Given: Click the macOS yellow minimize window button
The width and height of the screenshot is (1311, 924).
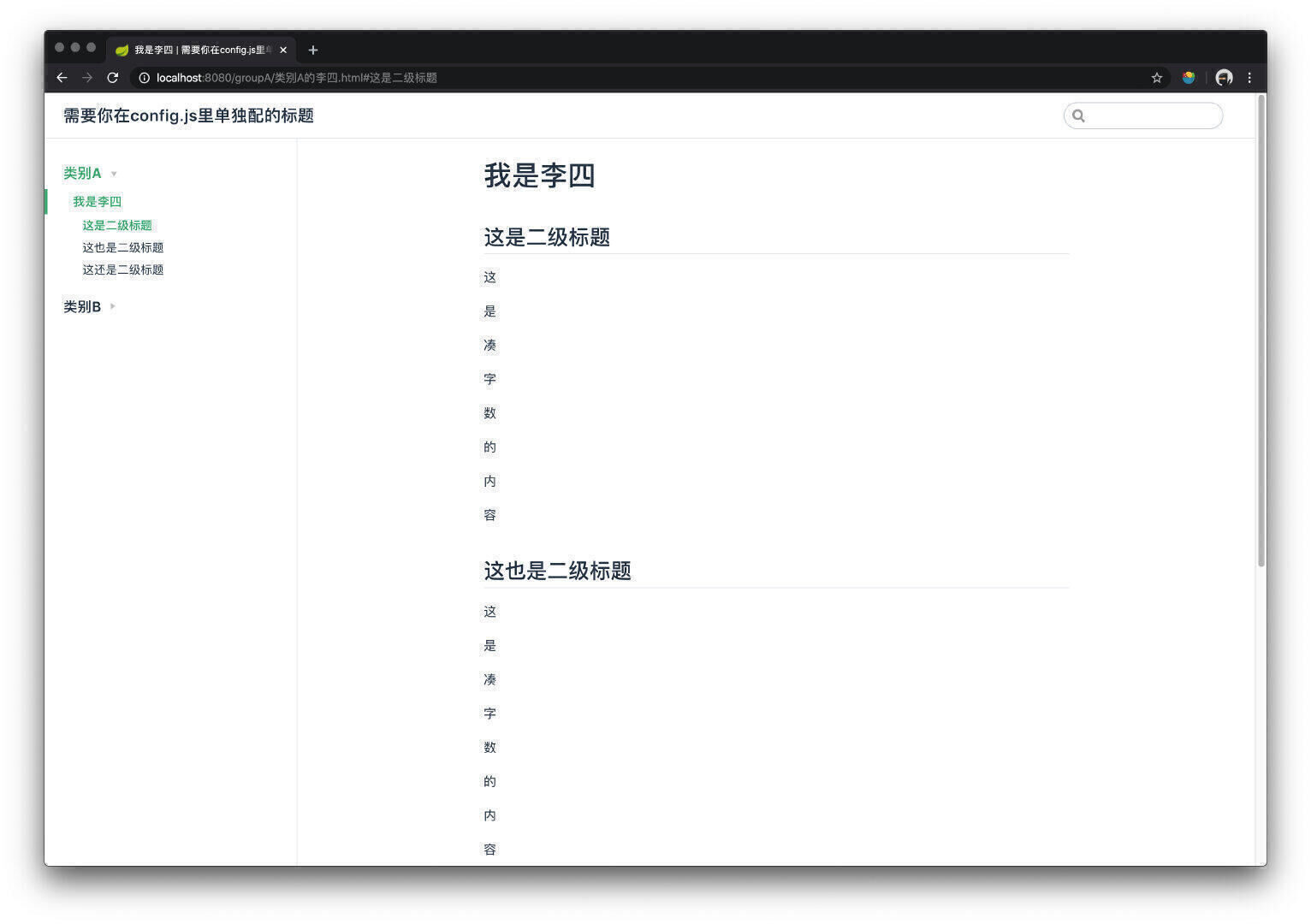Looking at the screenshot, I should click(x=75, y=48).
